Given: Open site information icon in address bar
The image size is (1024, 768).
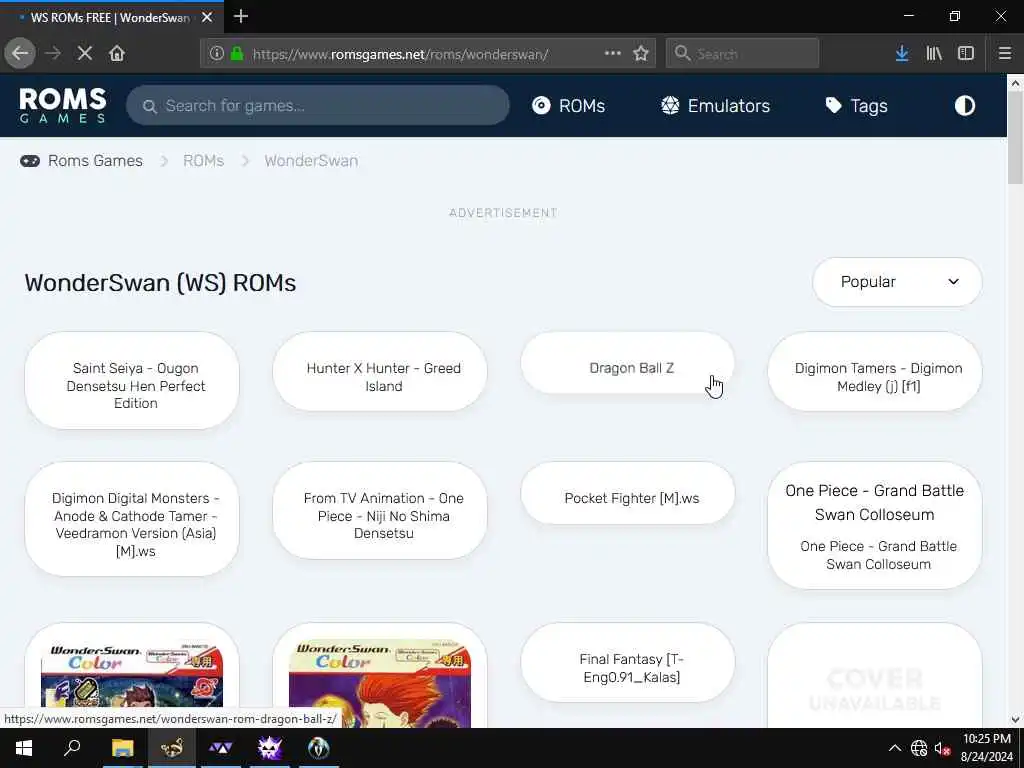Looking at the screenshot, I should [x=217, y=54].
